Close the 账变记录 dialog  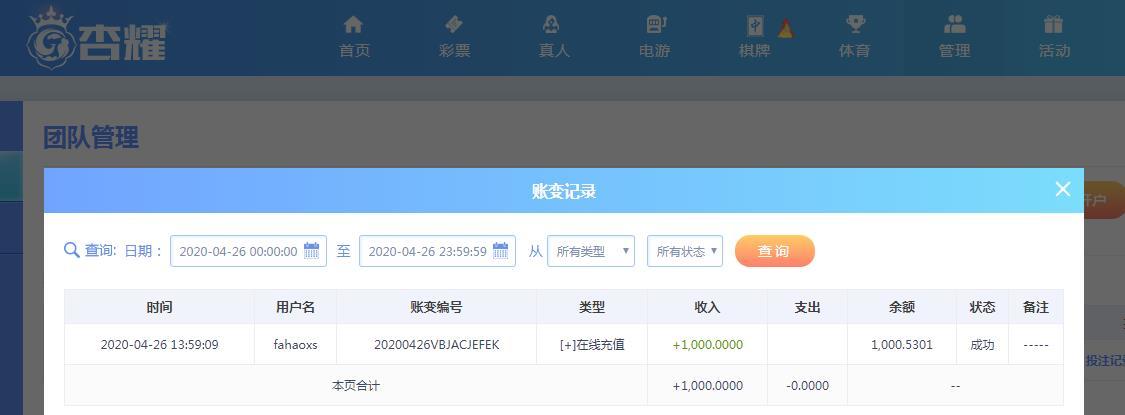pos(1063,189)
